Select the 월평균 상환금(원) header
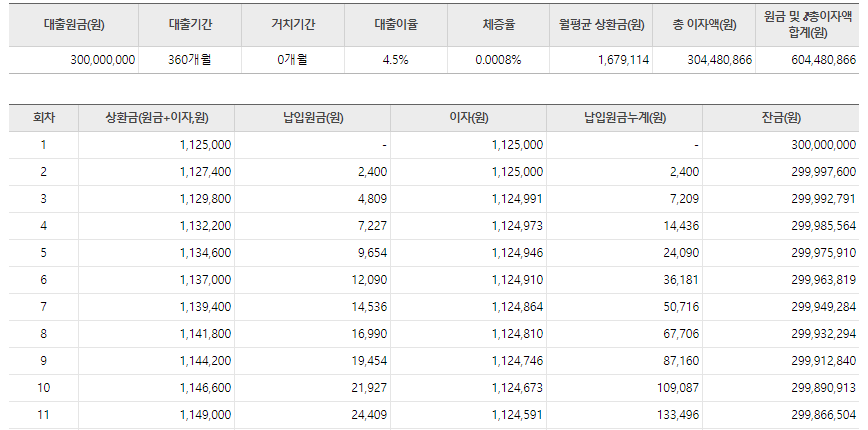 point(601,25)
